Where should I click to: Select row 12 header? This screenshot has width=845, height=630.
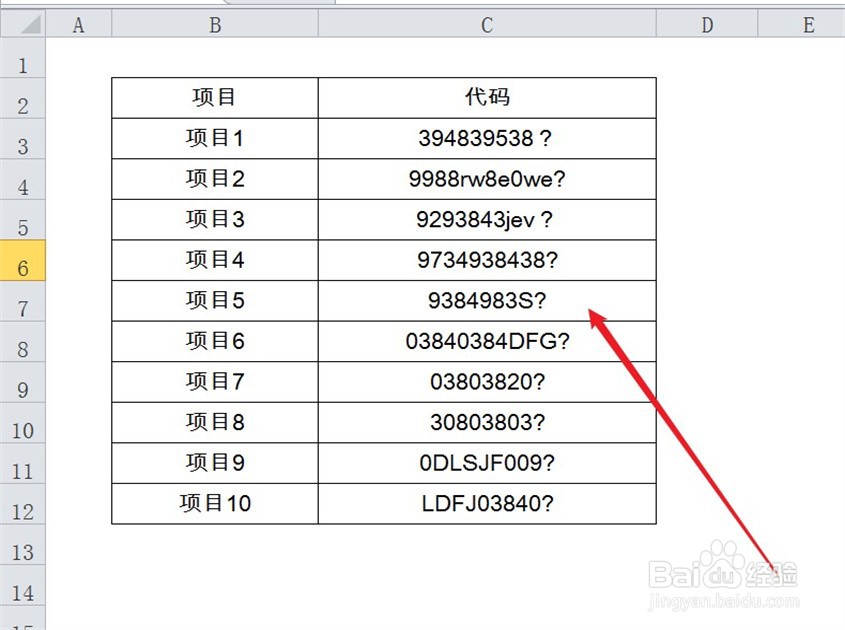click(23, 504)
